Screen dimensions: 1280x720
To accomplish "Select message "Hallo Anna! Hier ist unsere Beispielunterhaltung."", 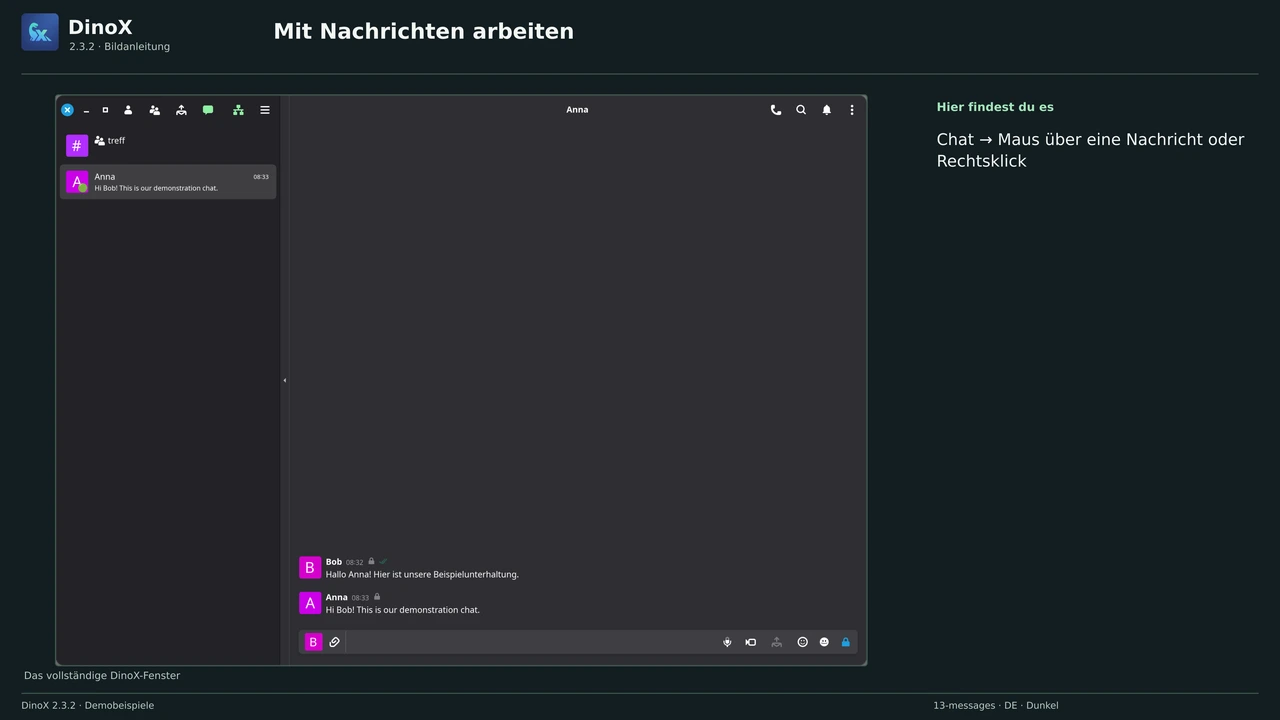I will [422, 575].
